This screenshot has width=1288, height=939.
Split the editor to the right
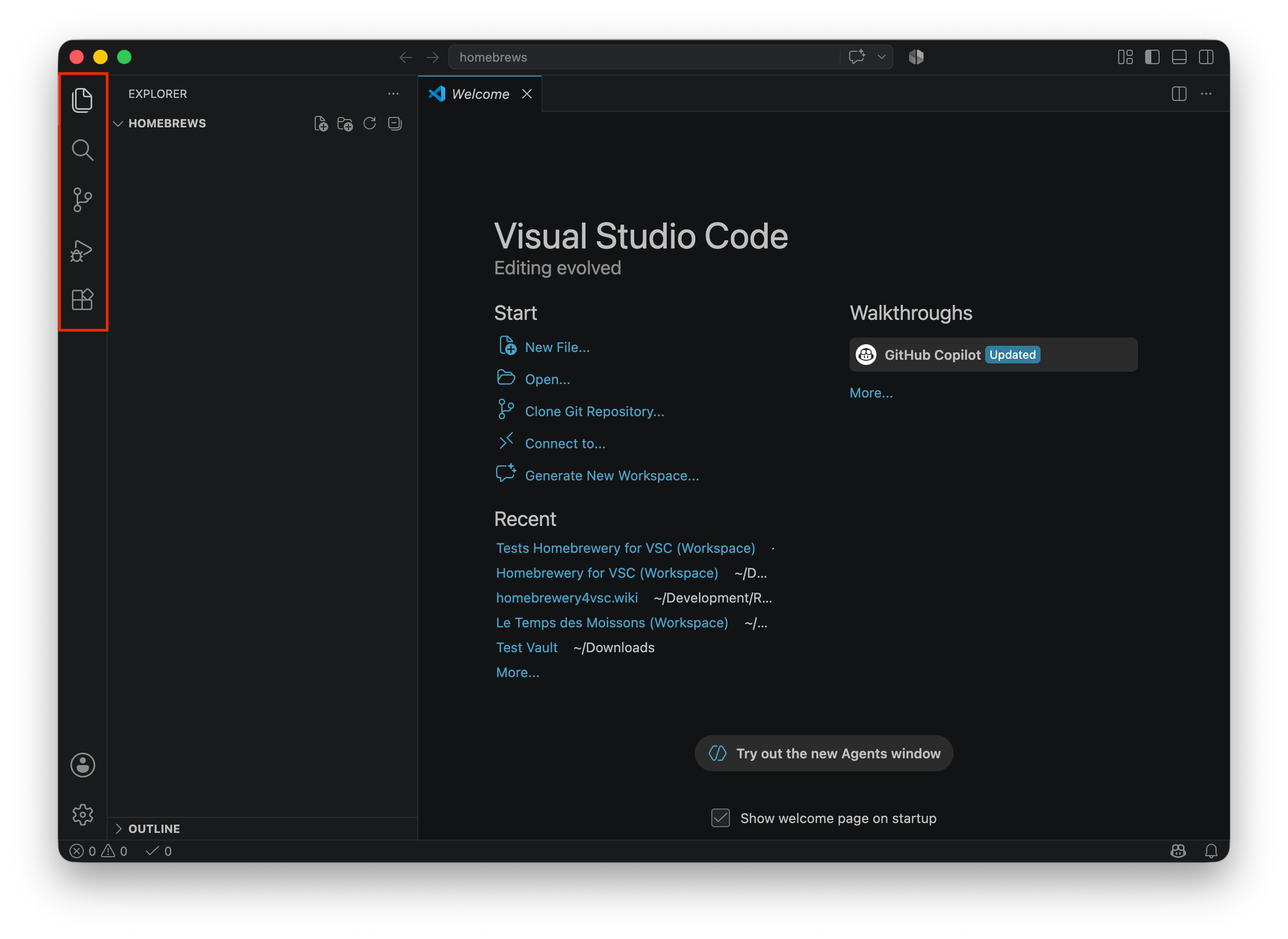(x=1179, y=94)
